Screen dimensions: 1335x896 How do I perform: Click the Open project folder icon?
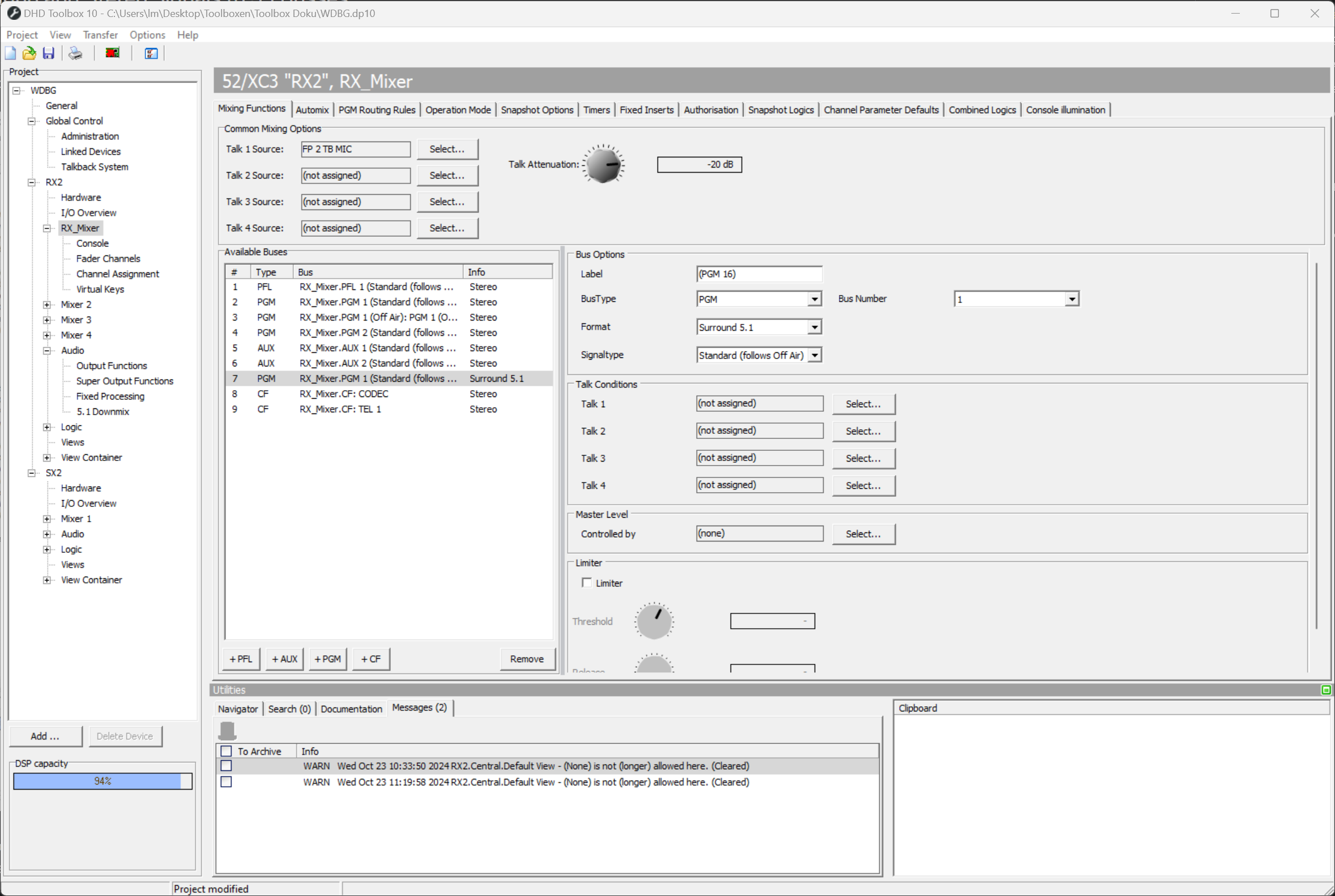click(x=29, y=53)
